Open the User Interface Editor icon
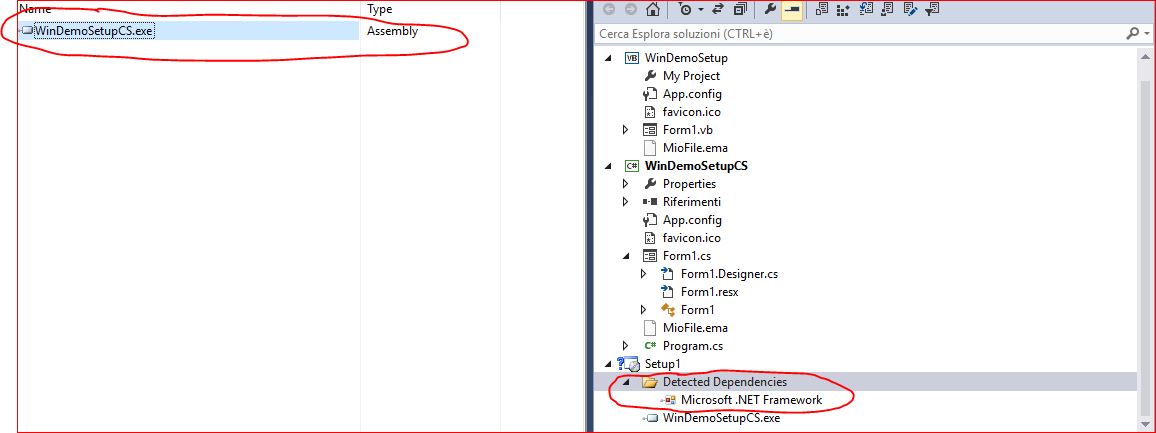Viewport: 1156px width, 433px height. [888, 10]
